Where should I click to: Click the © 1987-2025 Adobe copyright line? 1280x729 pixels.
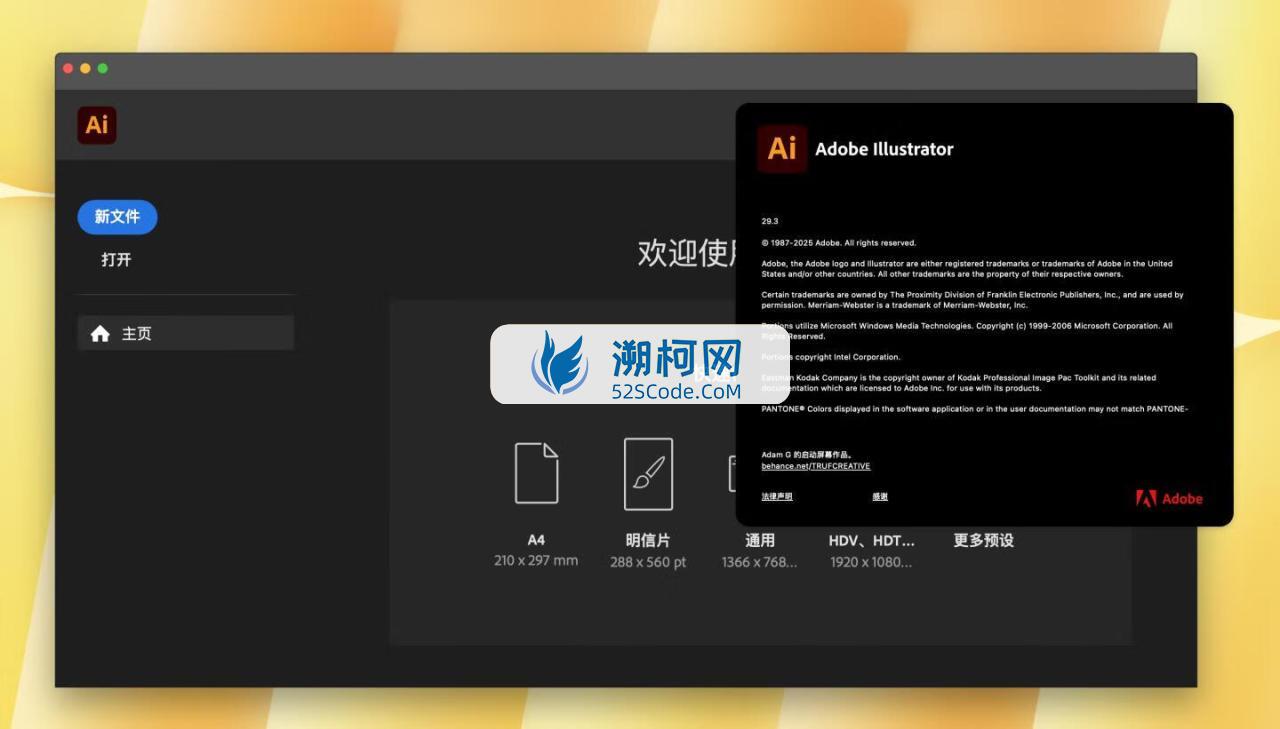tap(839, 242)
